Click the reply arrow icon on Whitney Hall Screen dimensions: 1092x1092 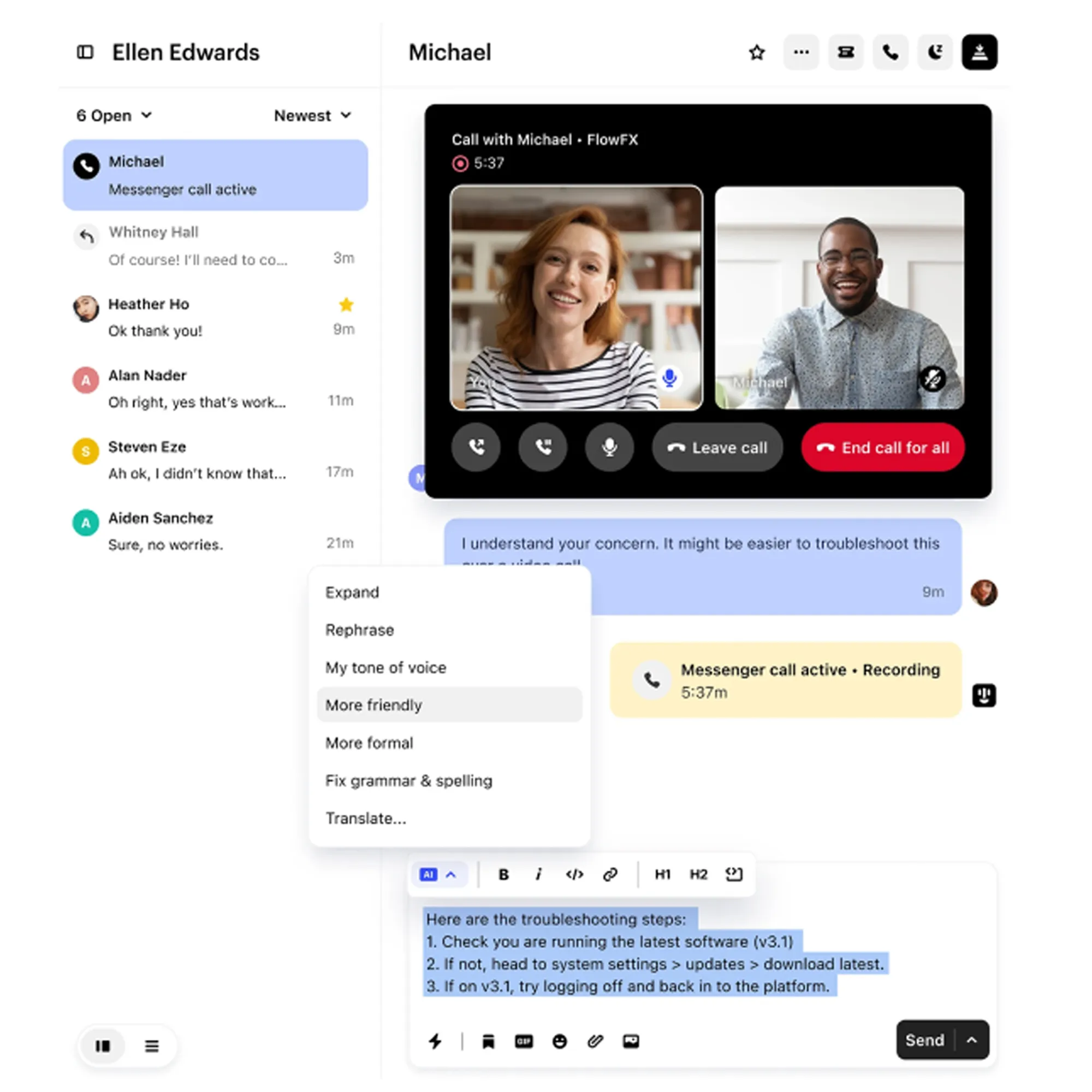[86, 236]
